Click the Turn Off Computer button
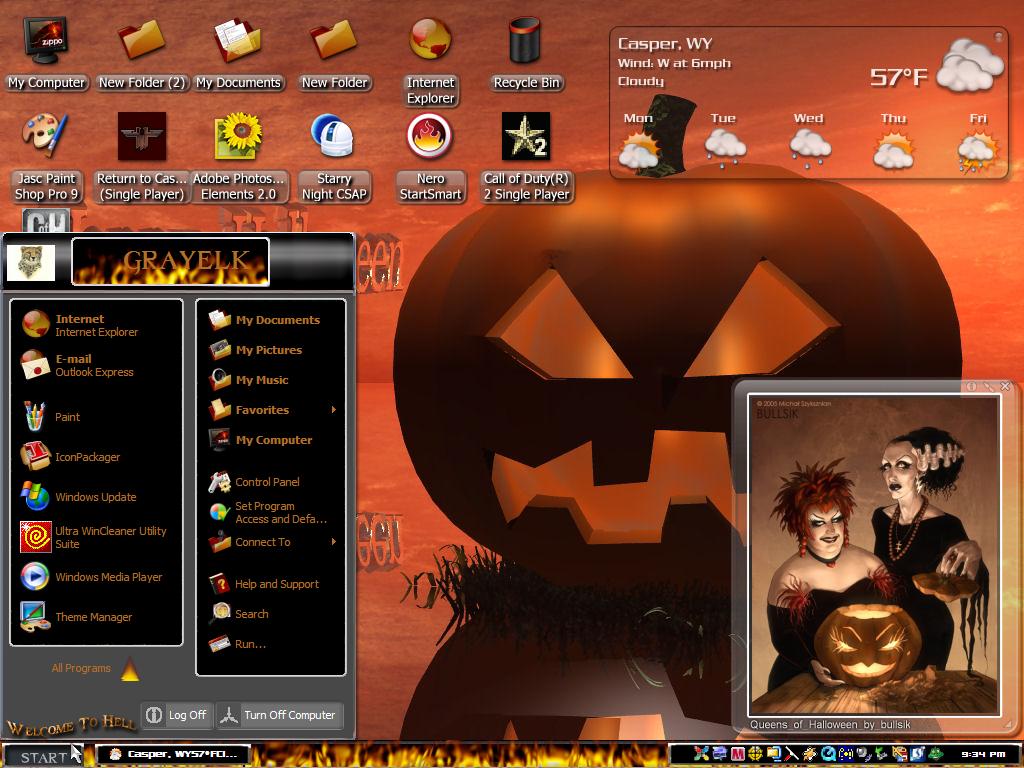 click(280, 715)
